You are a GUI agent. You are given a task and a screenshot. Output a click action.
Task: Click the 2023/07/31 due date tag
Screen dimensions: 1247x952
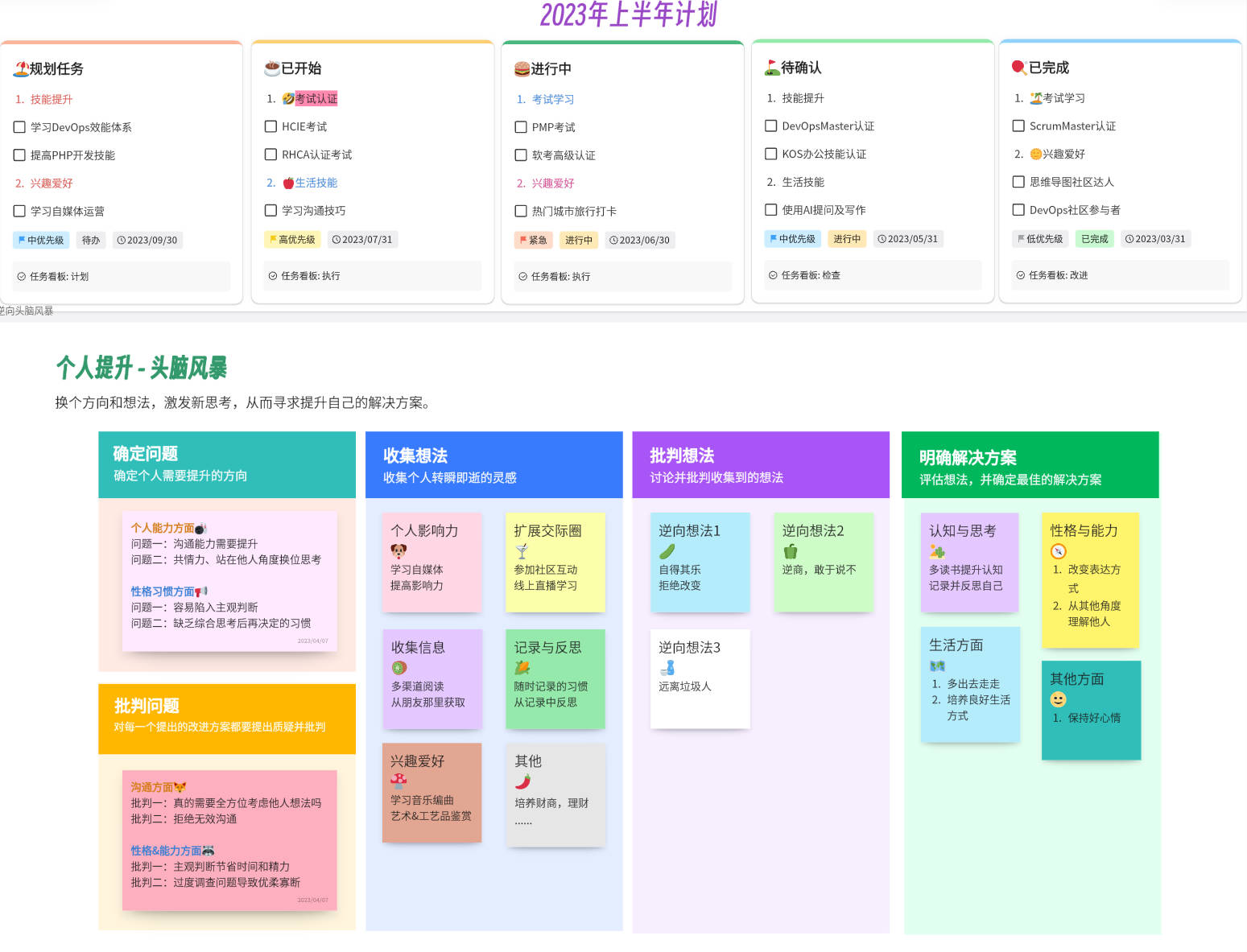(362, 239)
